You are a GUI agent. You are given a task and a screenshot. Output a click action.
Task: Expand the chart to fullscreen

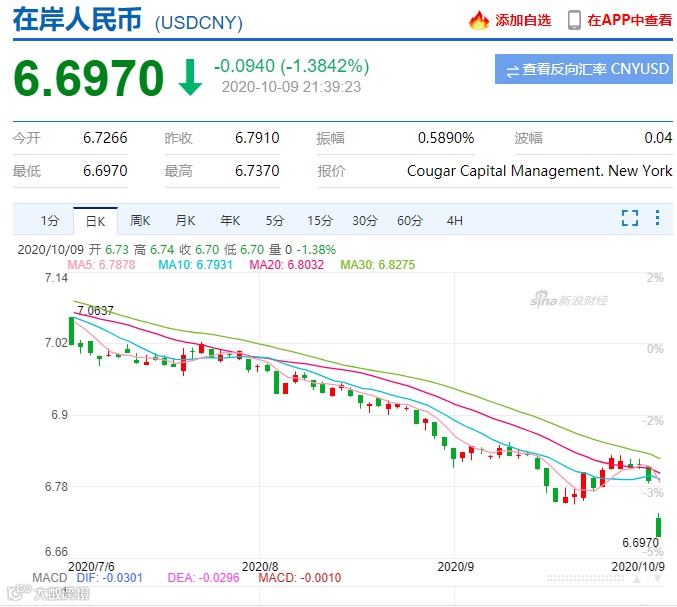pos(630,218)
